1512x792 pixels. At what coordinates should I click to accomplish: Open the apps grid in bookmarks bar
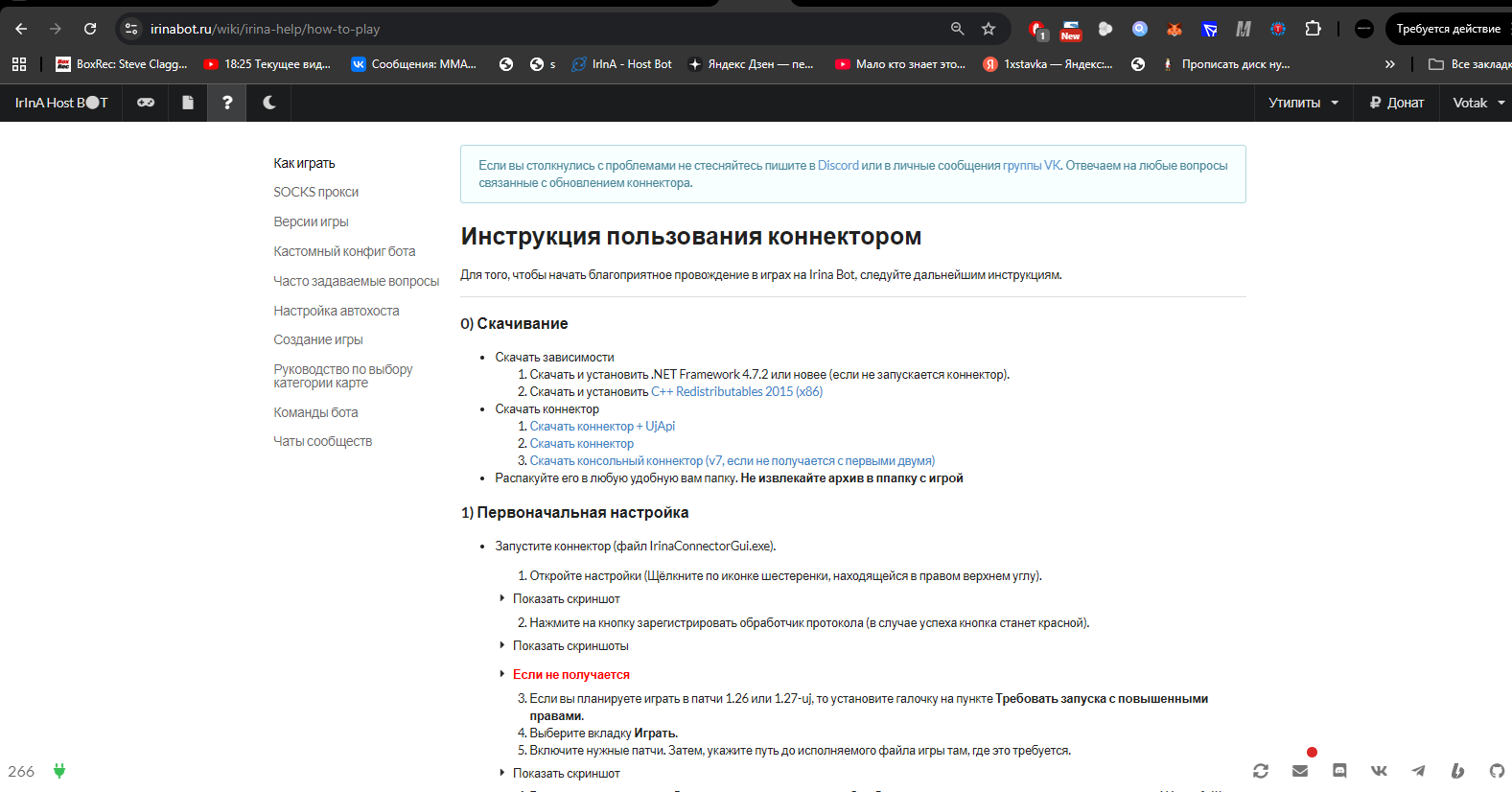19,64
